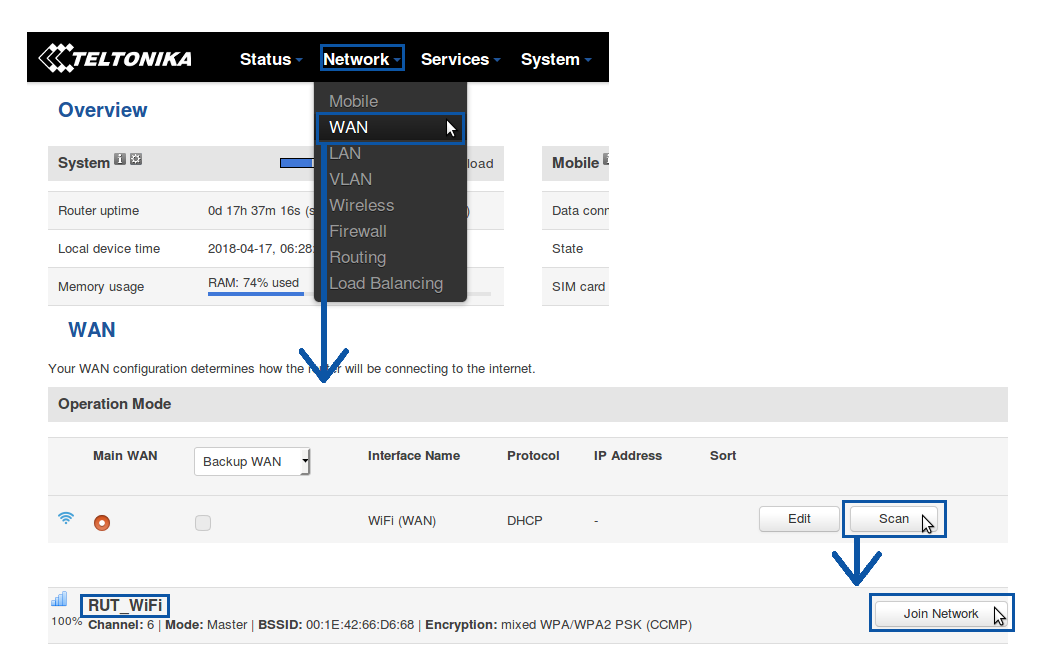Open the Network menu

pos(362,60)
